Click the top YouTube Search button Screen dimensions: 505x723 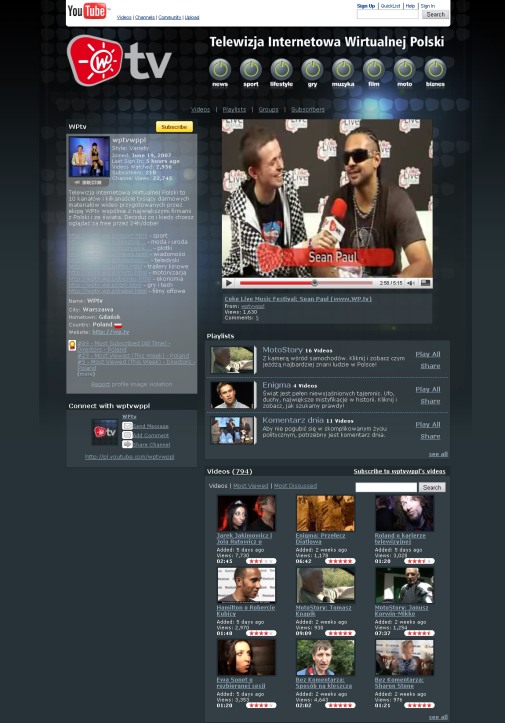(x=435, y=14)
